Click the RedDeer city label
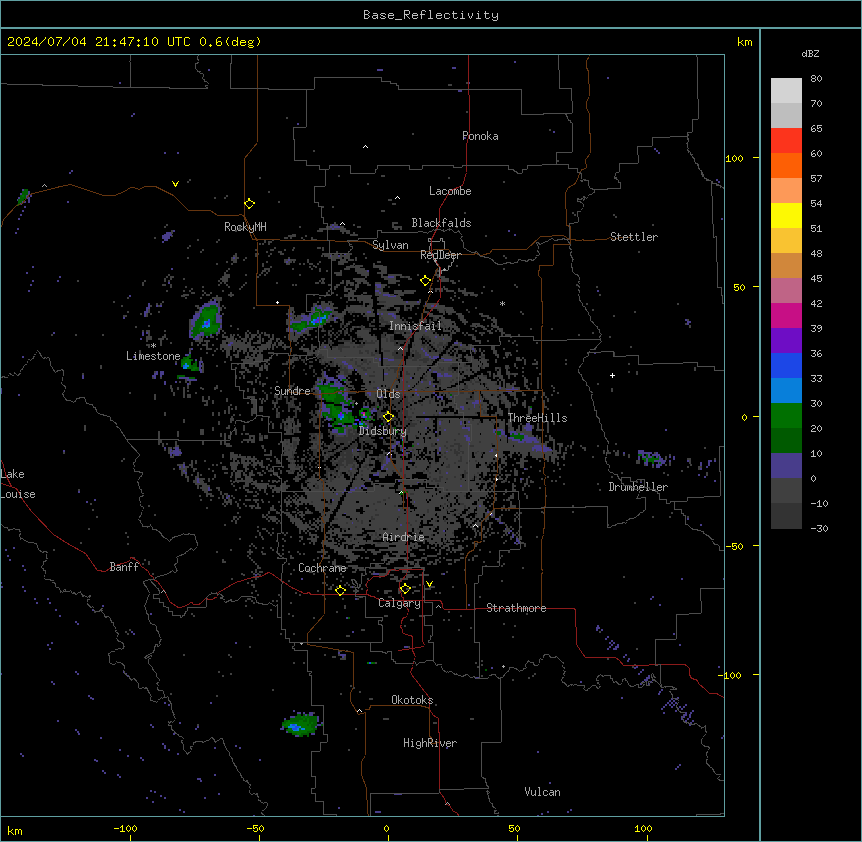Screen dimensions: 862x842 pos(440,255)
